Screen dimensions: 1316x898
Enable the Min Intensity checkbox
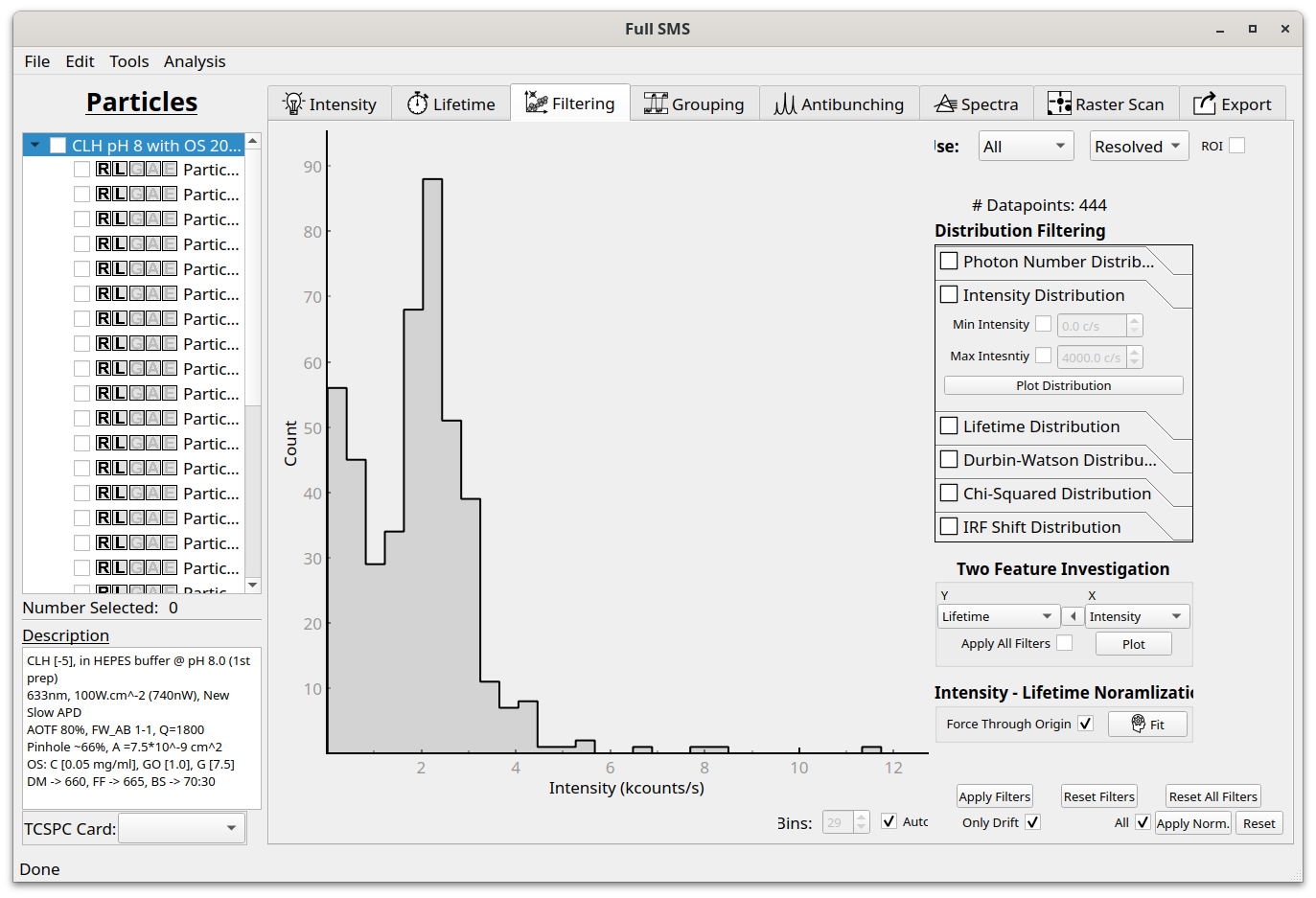[x=1043, y=324]
